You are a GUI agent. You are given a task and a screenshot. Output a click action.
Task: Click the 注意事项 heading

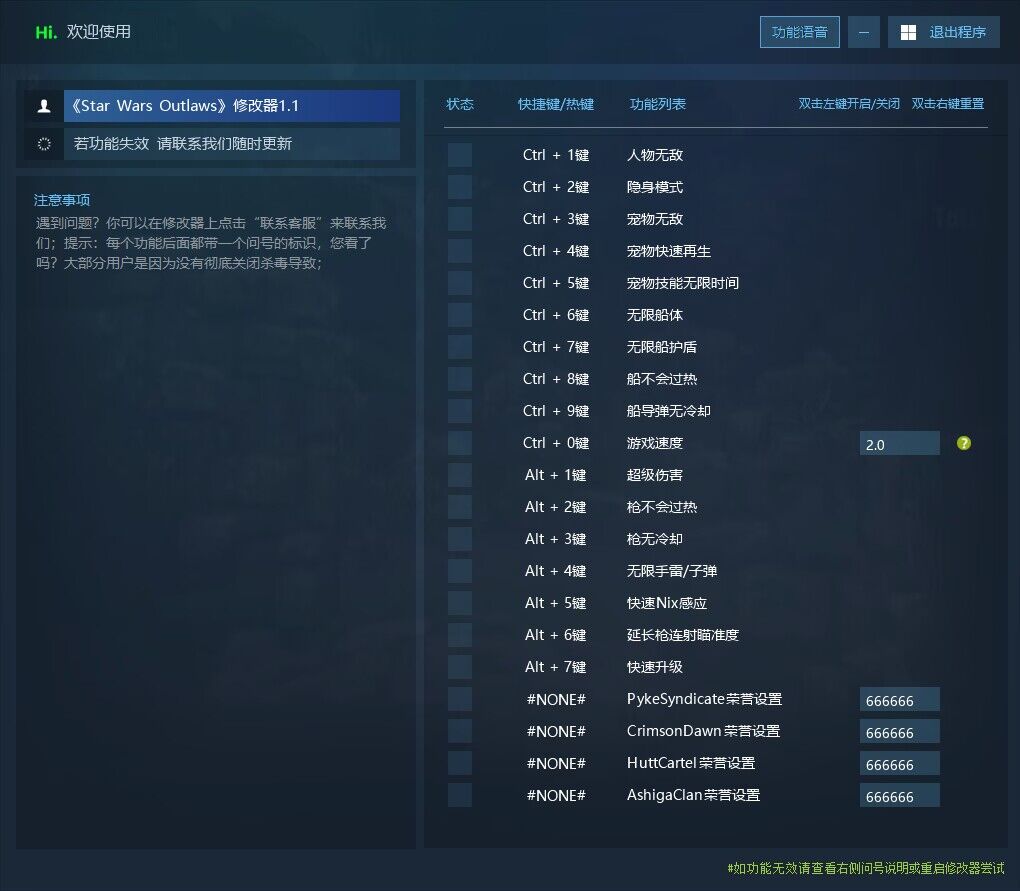62,200
